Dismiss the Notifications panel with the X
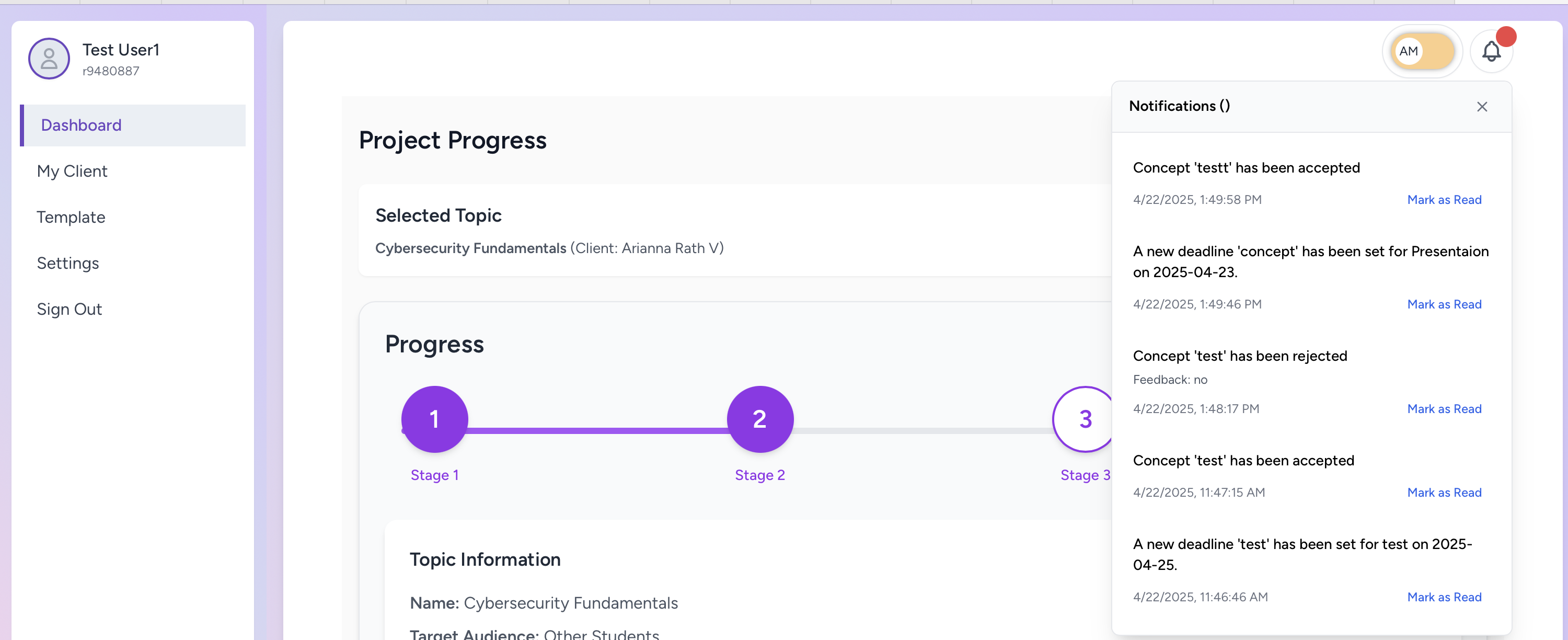The image size is (1568, 640). [x=1482, y=107]
